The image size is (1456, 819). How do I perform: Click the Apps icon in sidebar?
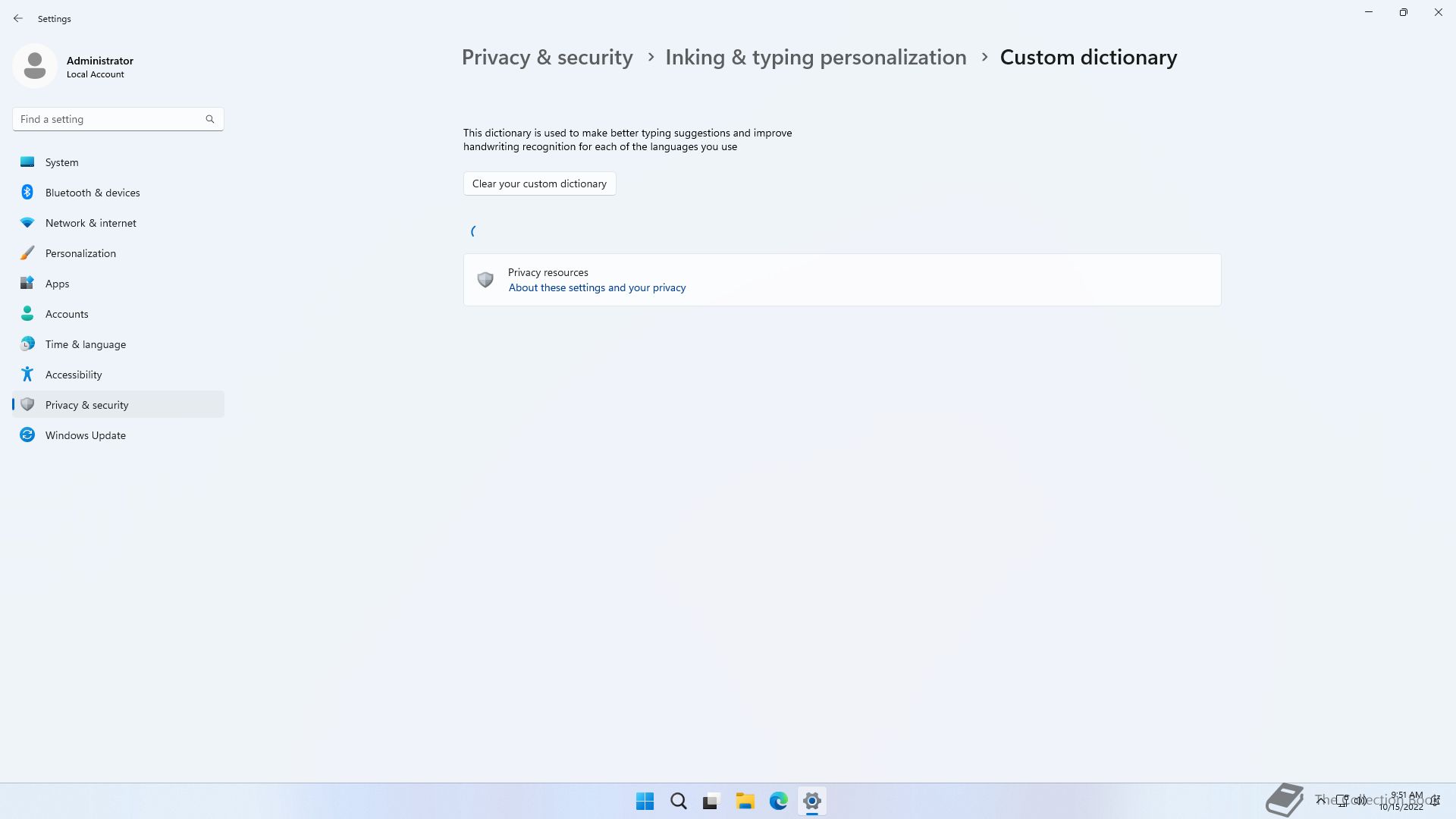click(x=27, y=284)
